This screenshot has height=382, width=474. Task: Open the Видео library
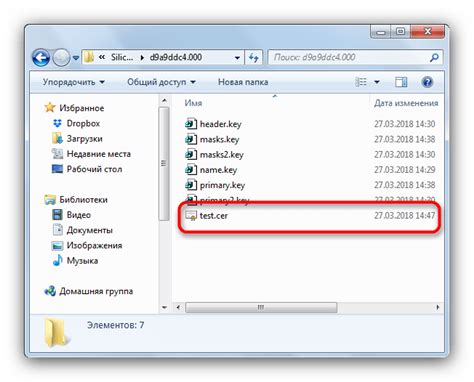tap(79, 215)
